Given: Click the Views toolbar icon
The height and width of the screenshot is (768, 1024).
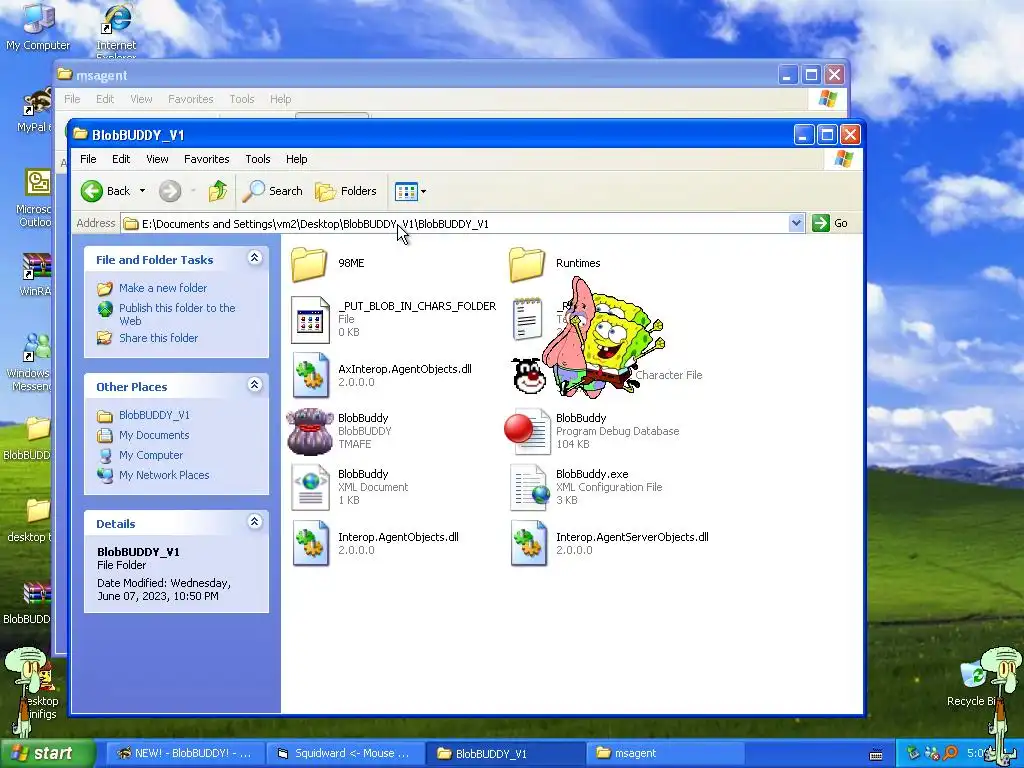Looking at the screenshot, I should pos(406,191).
